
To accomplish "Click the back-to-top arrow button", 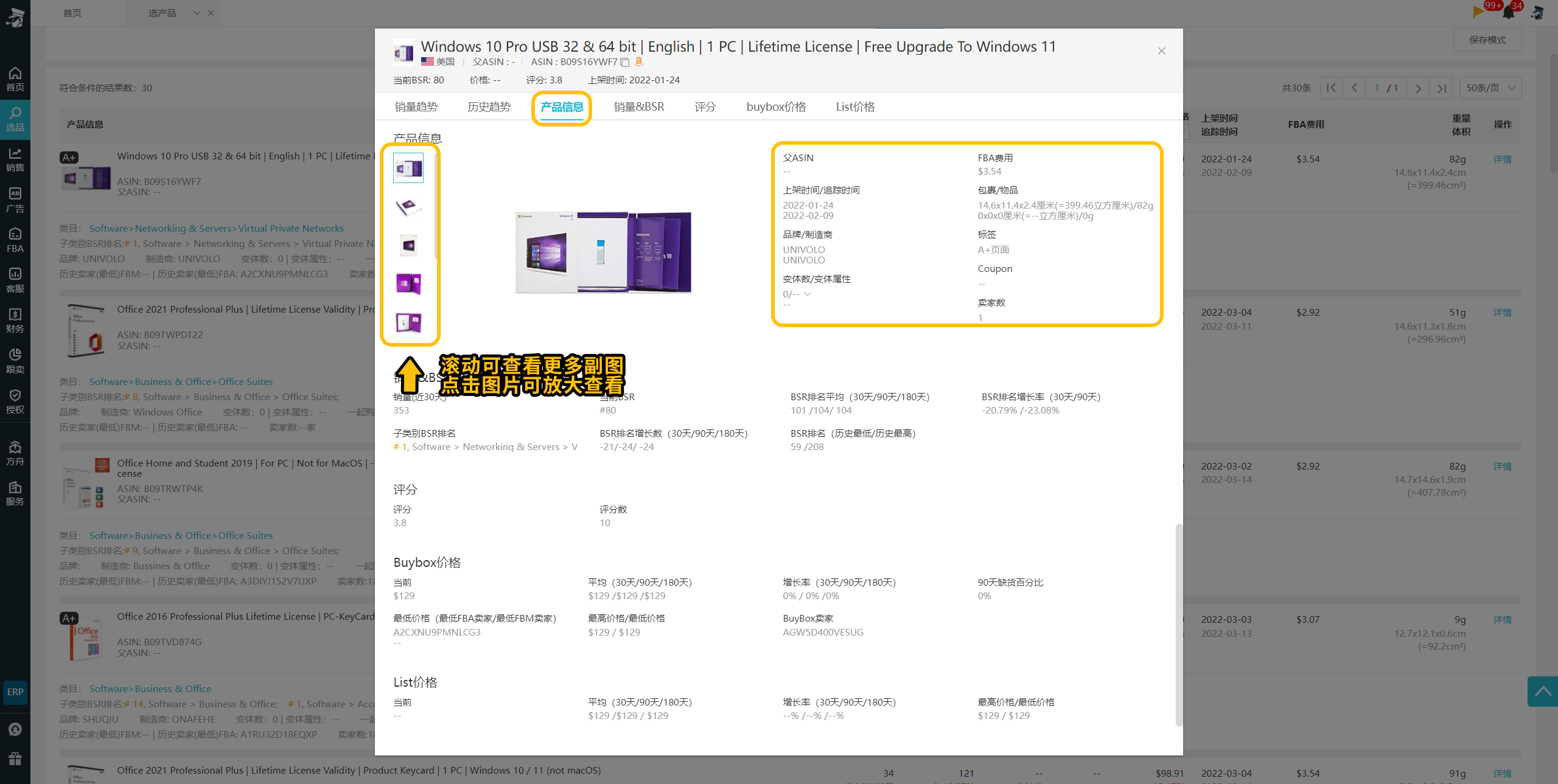I will (x=1542, y=692).
